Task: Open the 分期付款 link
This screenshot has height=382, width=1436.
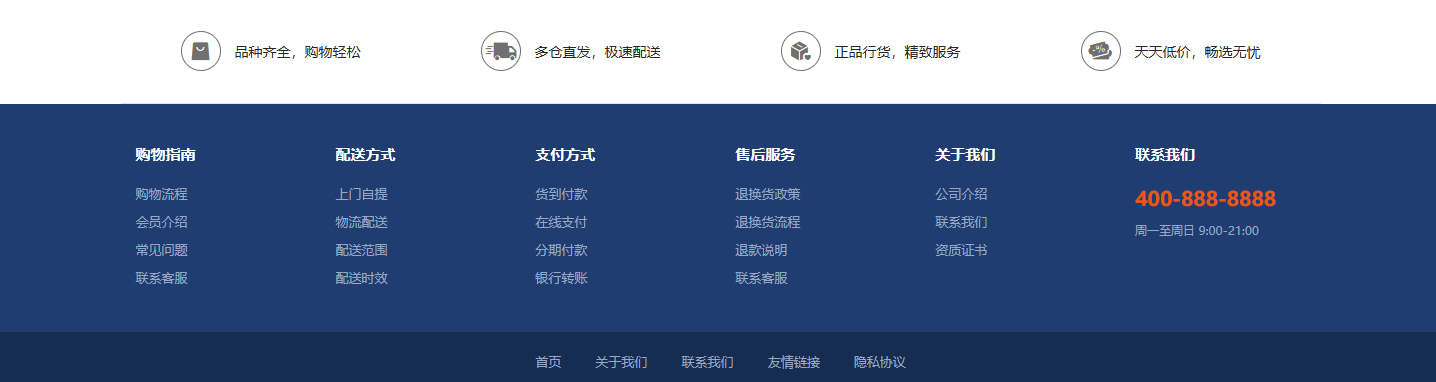Action: pos(562,250)
